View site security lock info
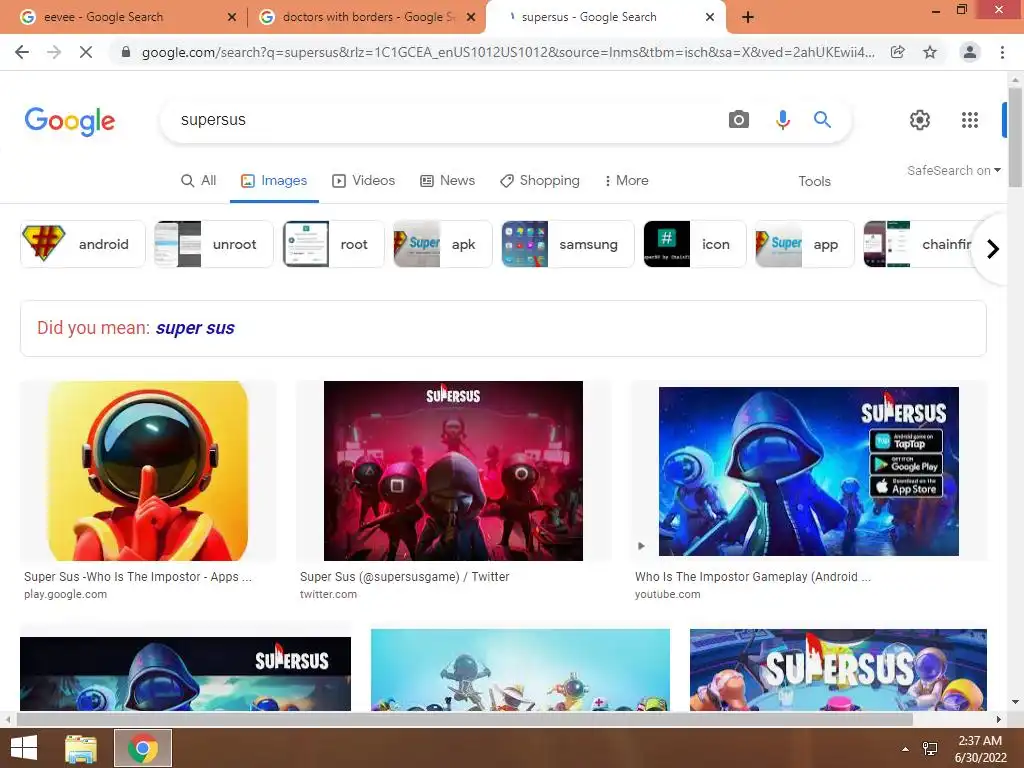The width and height of the screenshot is (1024, 768). point(126,52)
